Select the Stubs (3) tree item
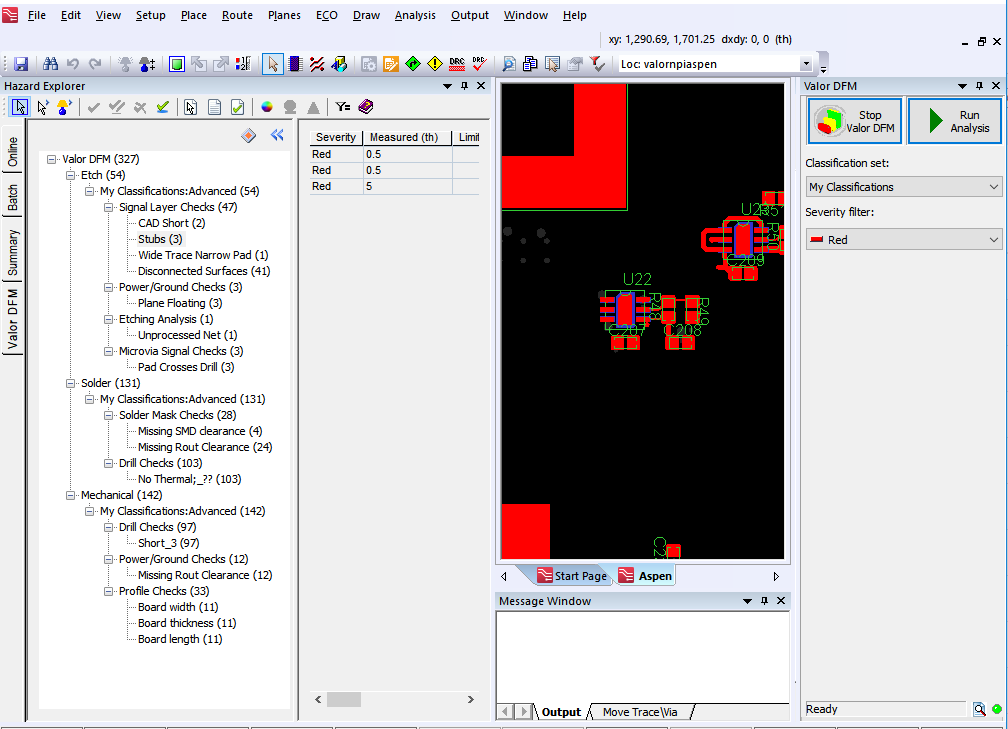Image resolution: width=1008 pixels, height=729 pixels. pos(160,239)
